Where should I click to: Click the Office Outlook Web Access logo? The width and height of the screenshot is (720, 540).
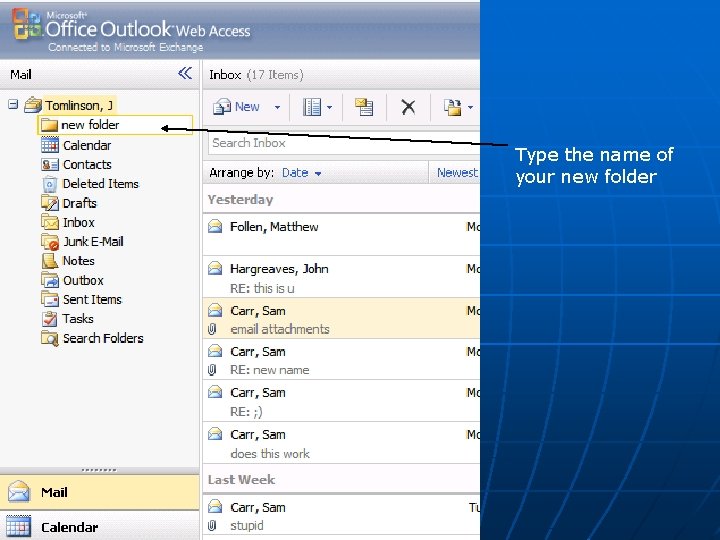pyautogui.click(x=131, y=30)
